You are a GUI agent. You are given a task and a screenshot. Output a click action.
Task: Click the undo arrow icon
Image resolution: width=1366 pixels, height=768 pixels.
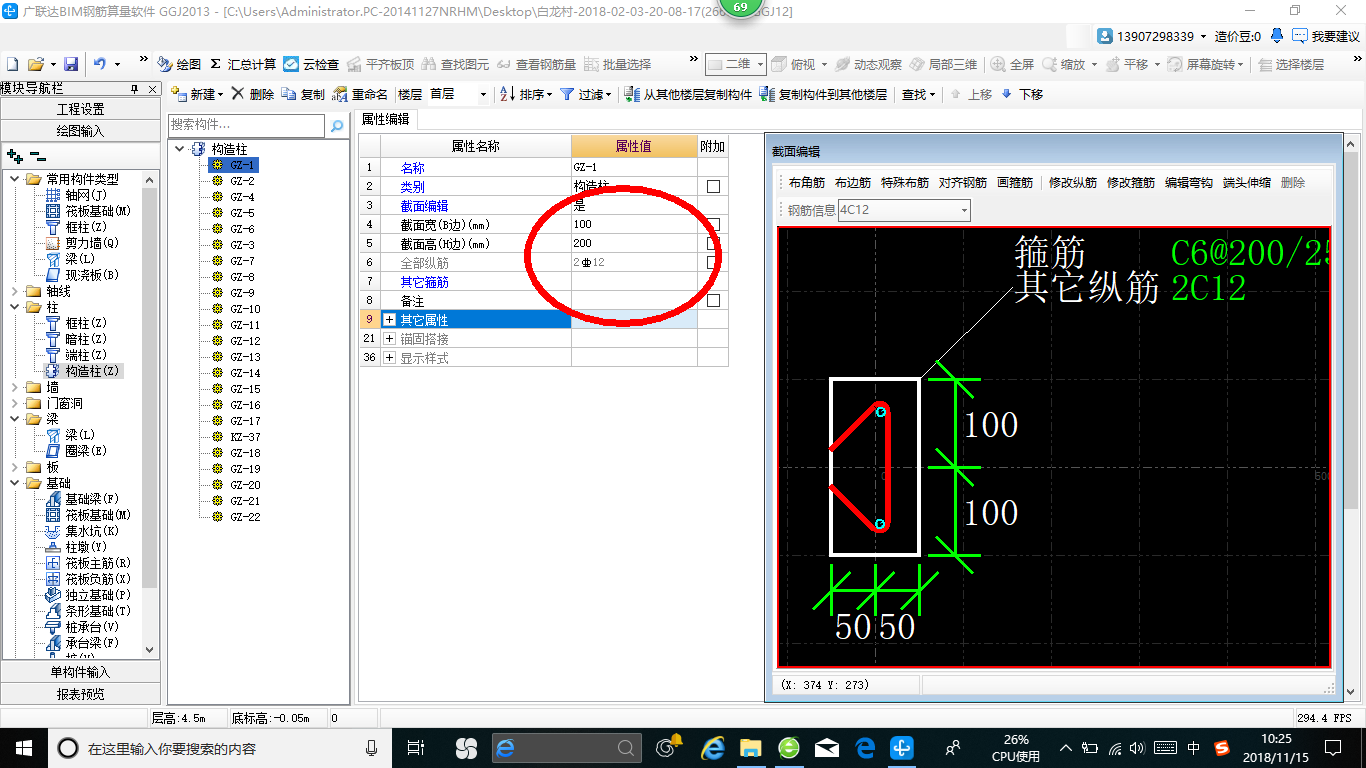100,64
